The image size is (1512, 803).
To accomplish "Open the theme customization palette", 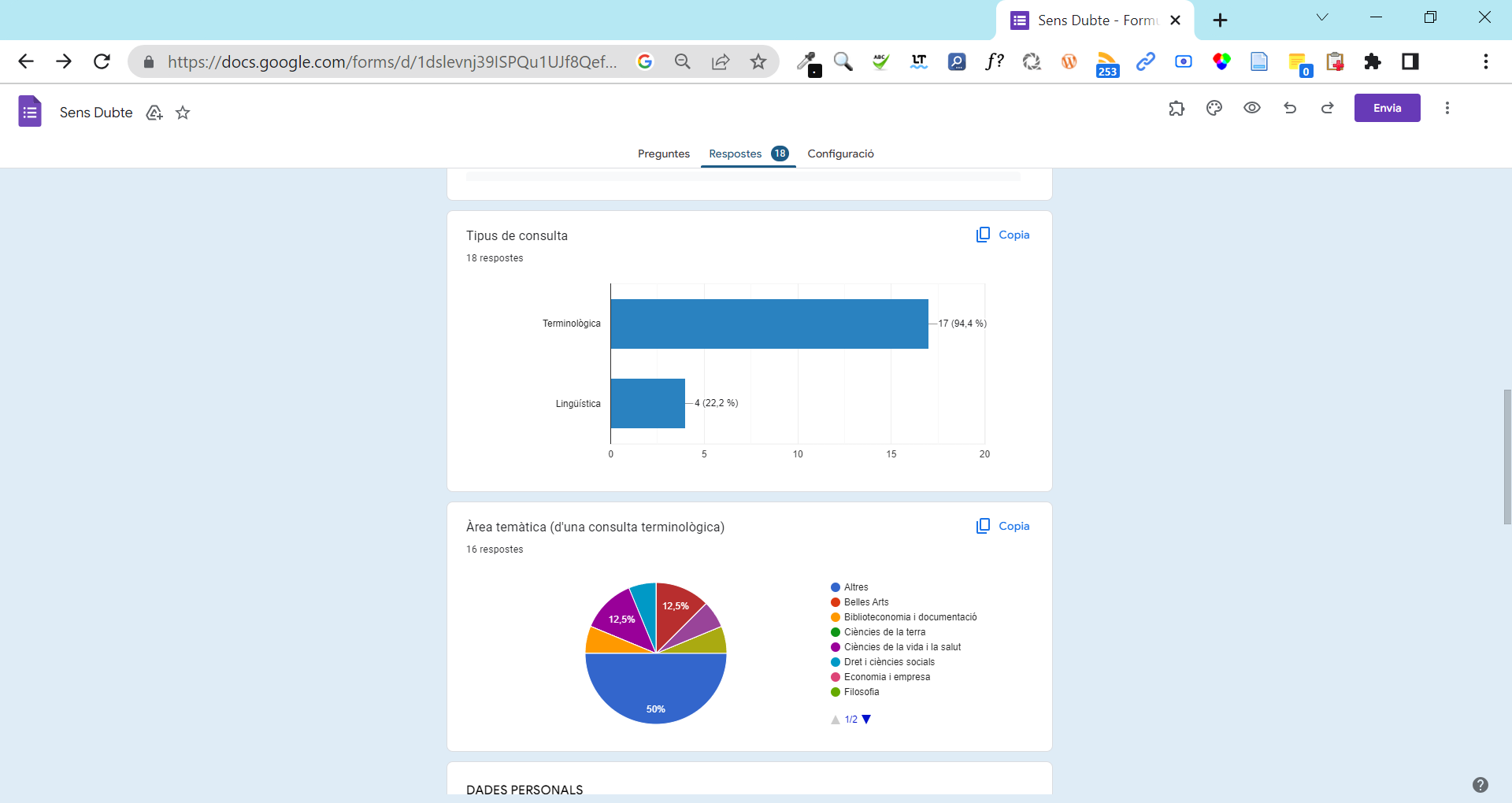I will [x=1214, y=109].
